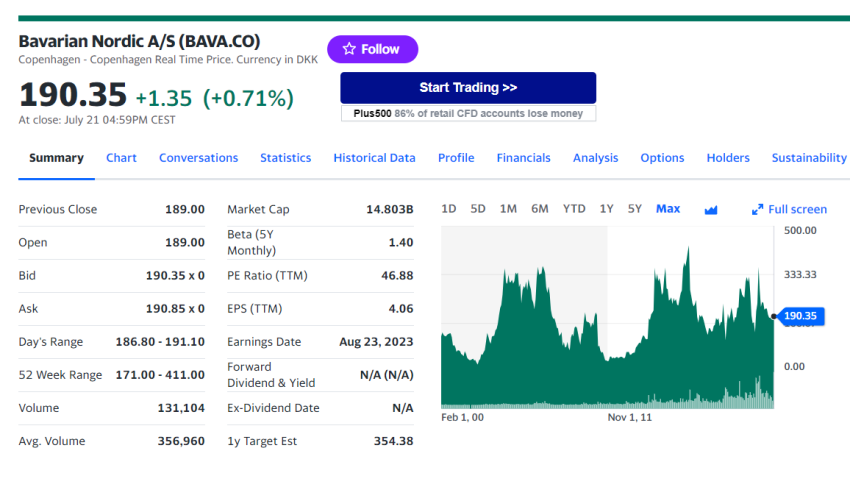Click the PE Ratio value 46.88
Viewport: 850px width, 487px height.
(x=397, y=275)
